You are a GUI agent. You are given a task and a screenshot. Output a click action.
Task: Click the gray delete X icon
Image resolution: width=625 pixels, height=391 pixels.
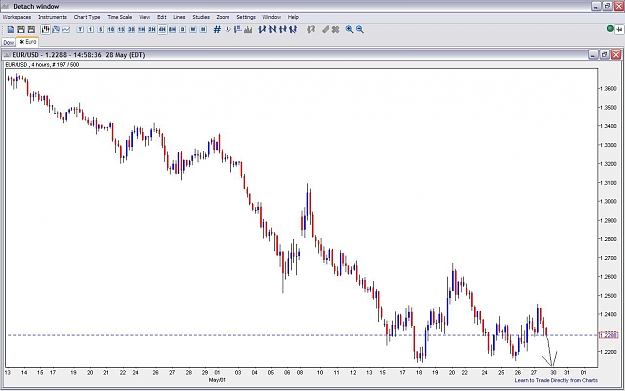click(336, 29)
